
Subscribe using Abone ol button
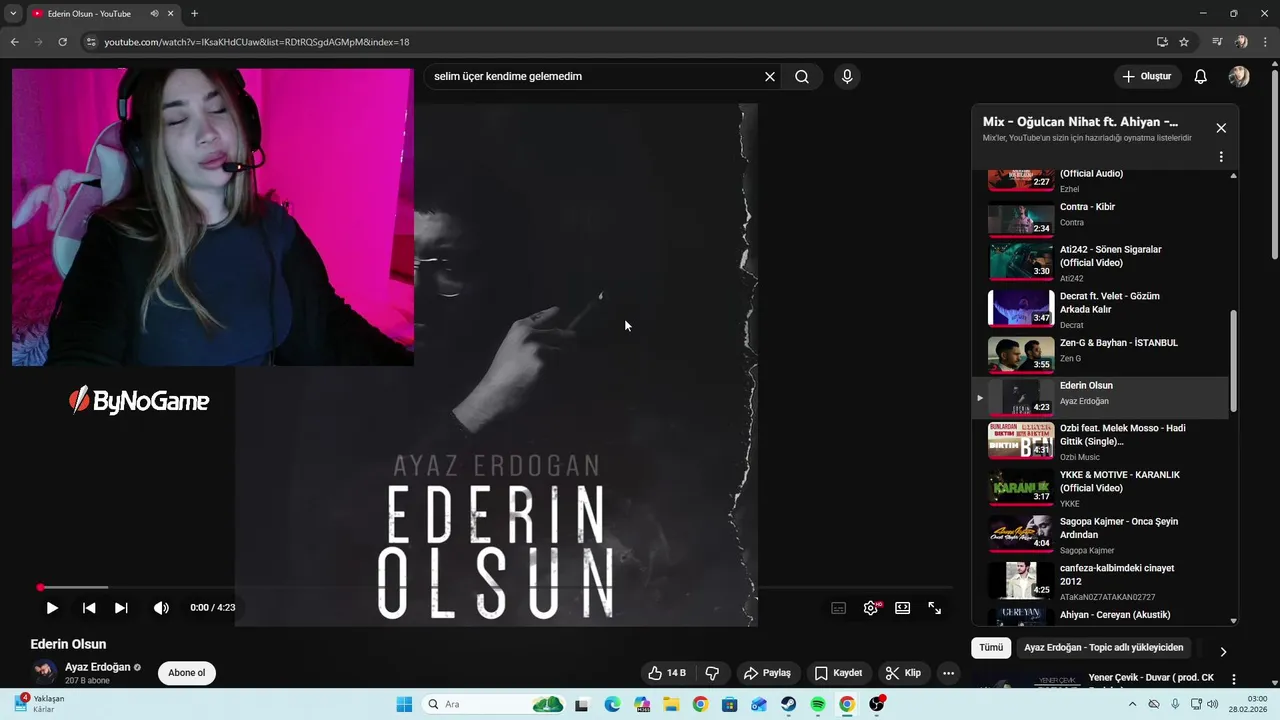pos(187,673)
